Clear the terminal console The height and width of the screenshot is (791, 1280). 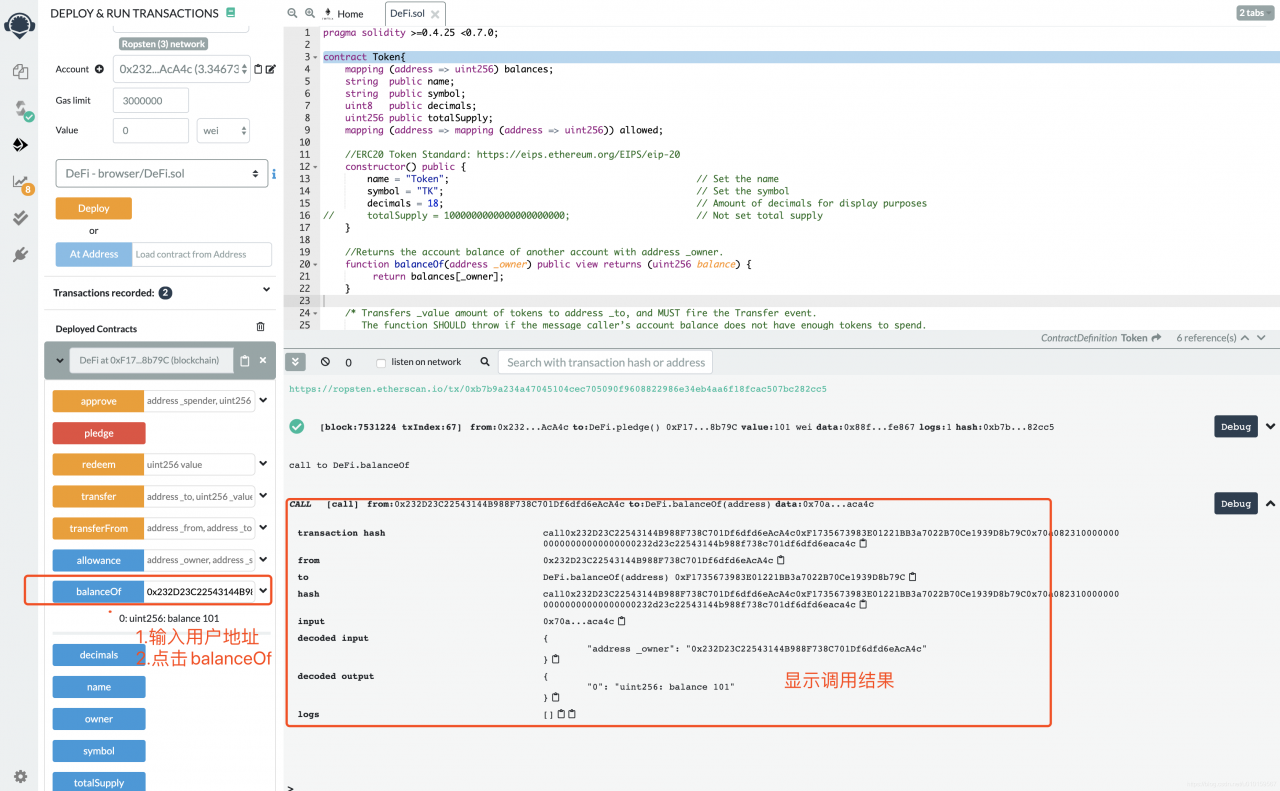tap(325, 362)
